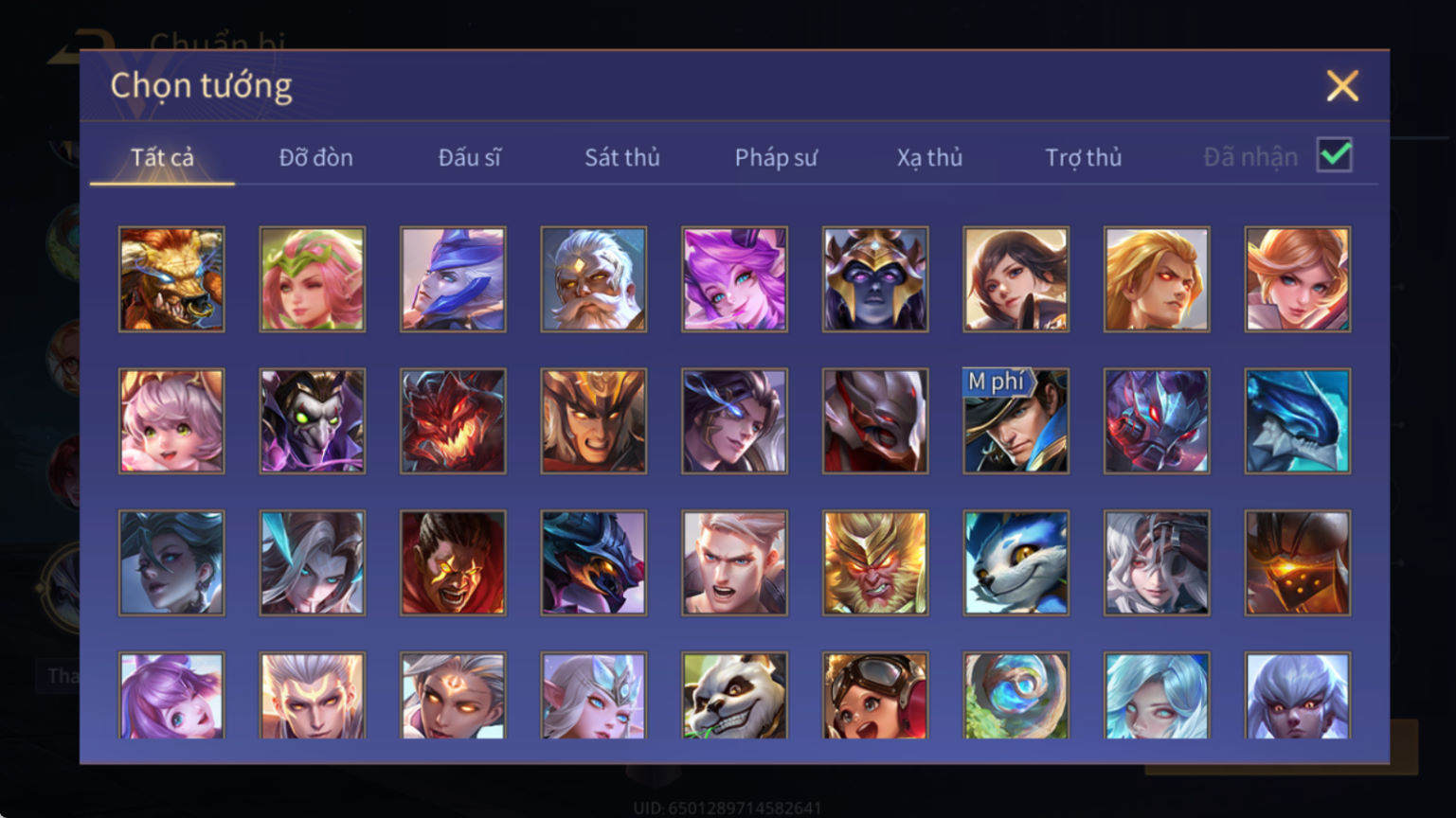
Task: Switch to the 'Đỡ đòn' tab
Action: click(x=315, y=157)
